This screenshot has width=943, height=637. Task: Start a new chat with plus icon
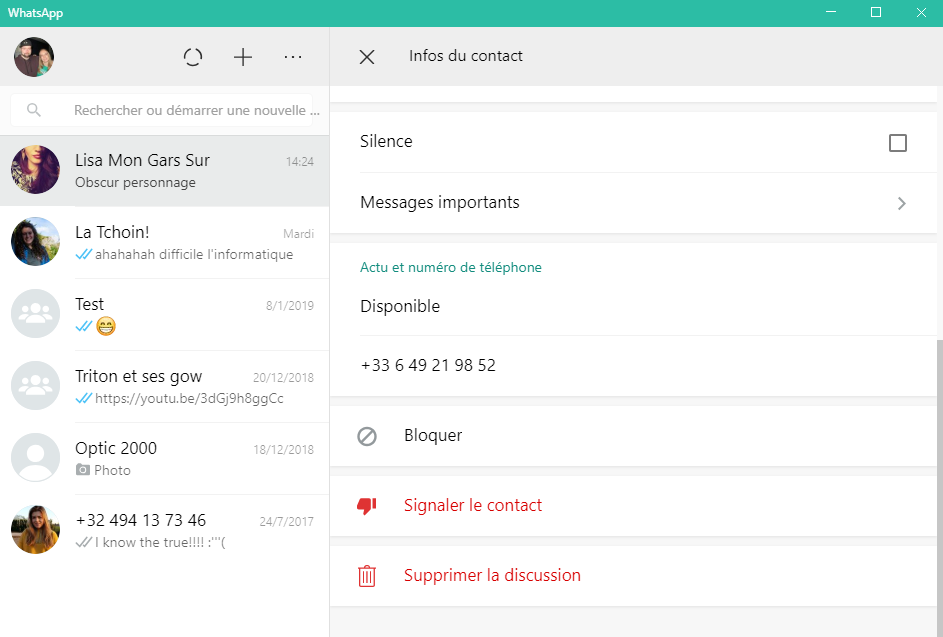point(243,57)
